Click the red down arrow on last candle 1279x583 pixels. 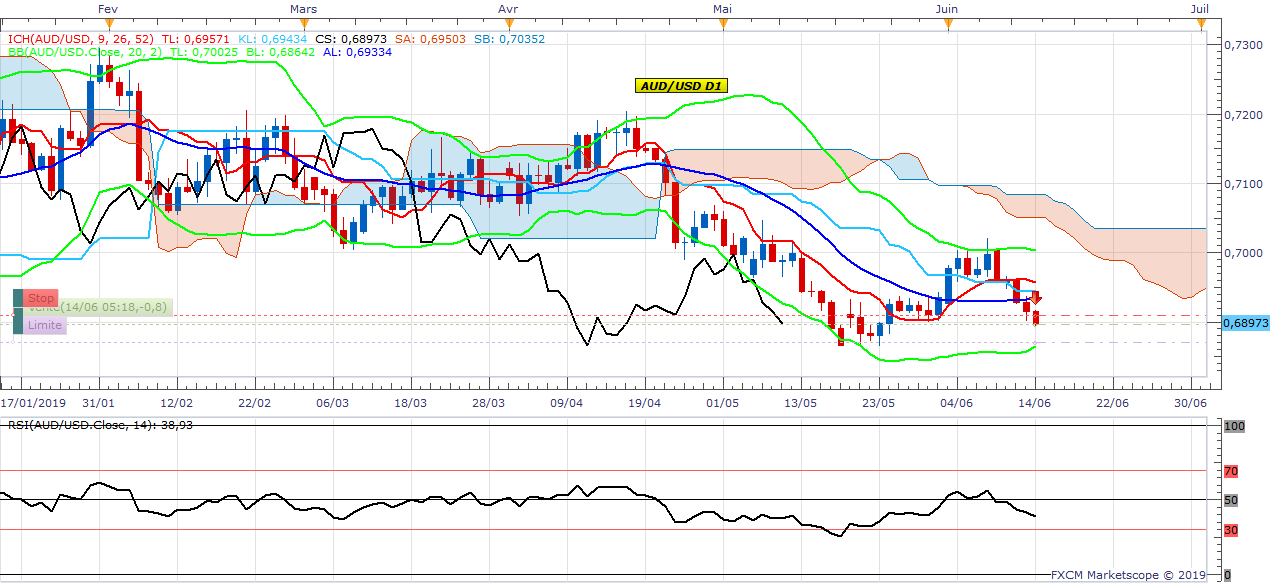tap(1037, 298)
